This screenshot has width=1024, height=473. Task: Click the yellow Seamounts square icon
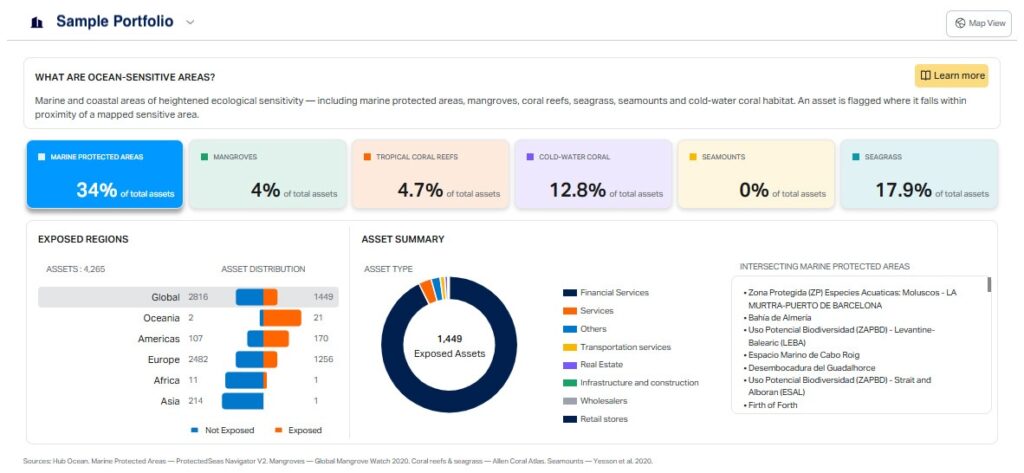pos(693,157)
